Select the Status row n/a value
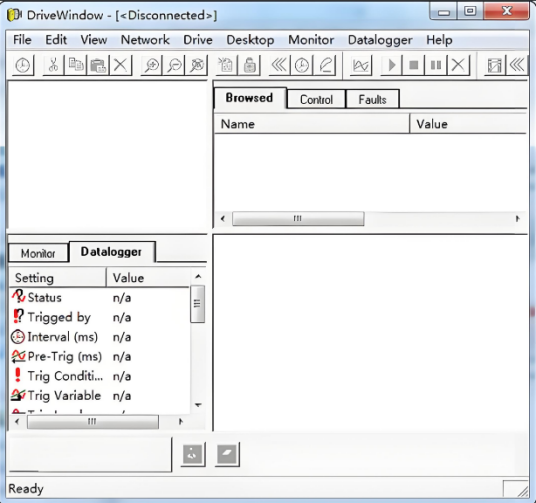 tap(122, 298)
